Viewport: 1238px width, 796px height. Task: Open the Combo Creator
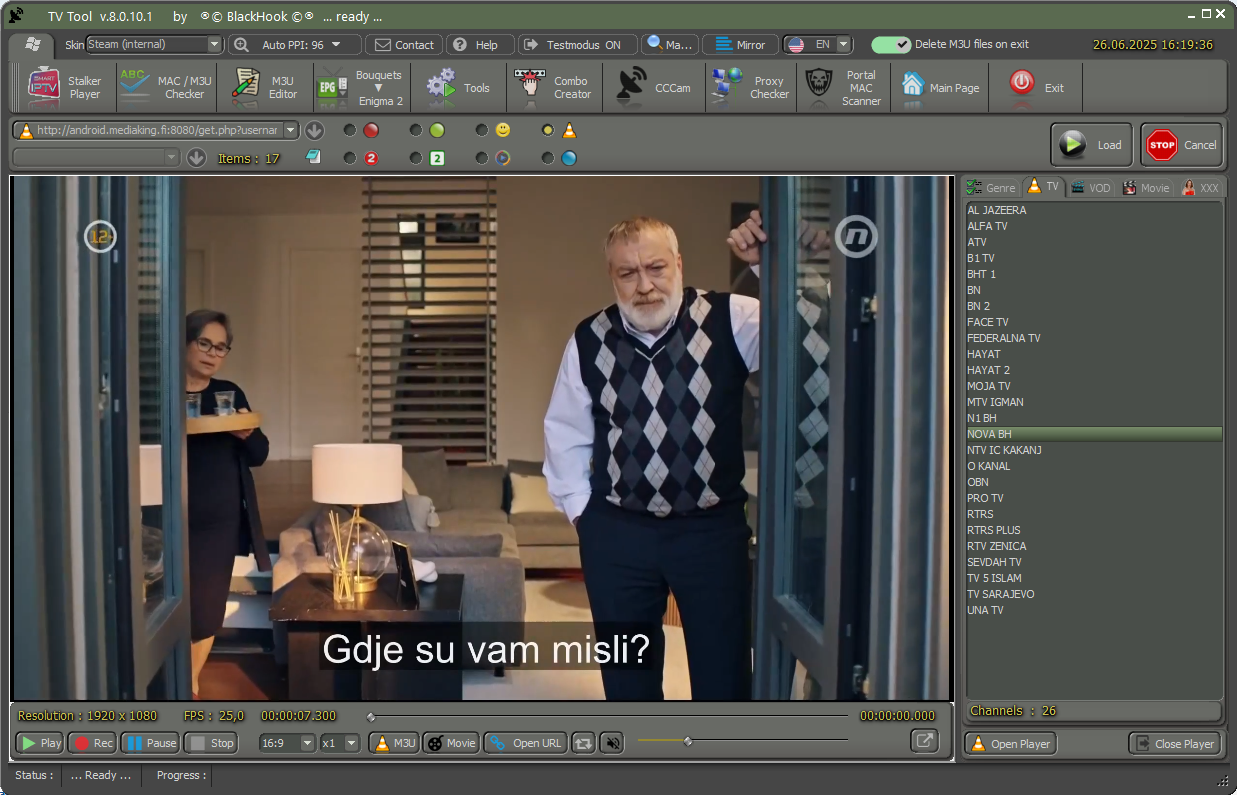pos(555,87)
